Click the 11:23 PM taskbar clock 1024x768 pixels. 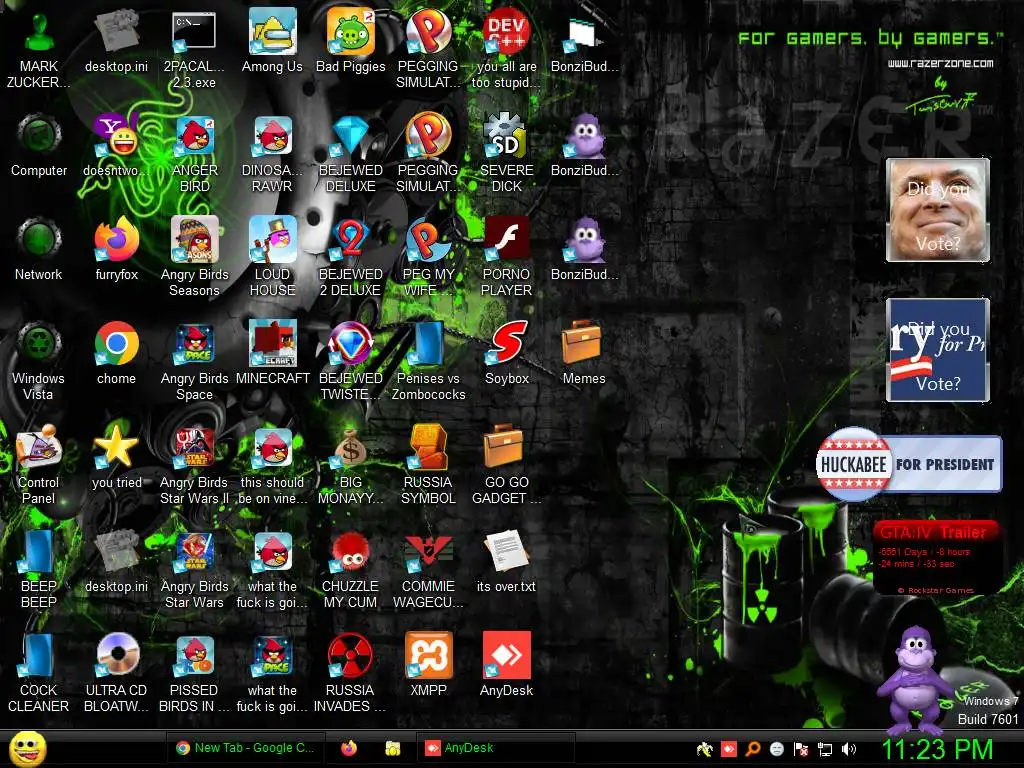[x=937, y=750]
